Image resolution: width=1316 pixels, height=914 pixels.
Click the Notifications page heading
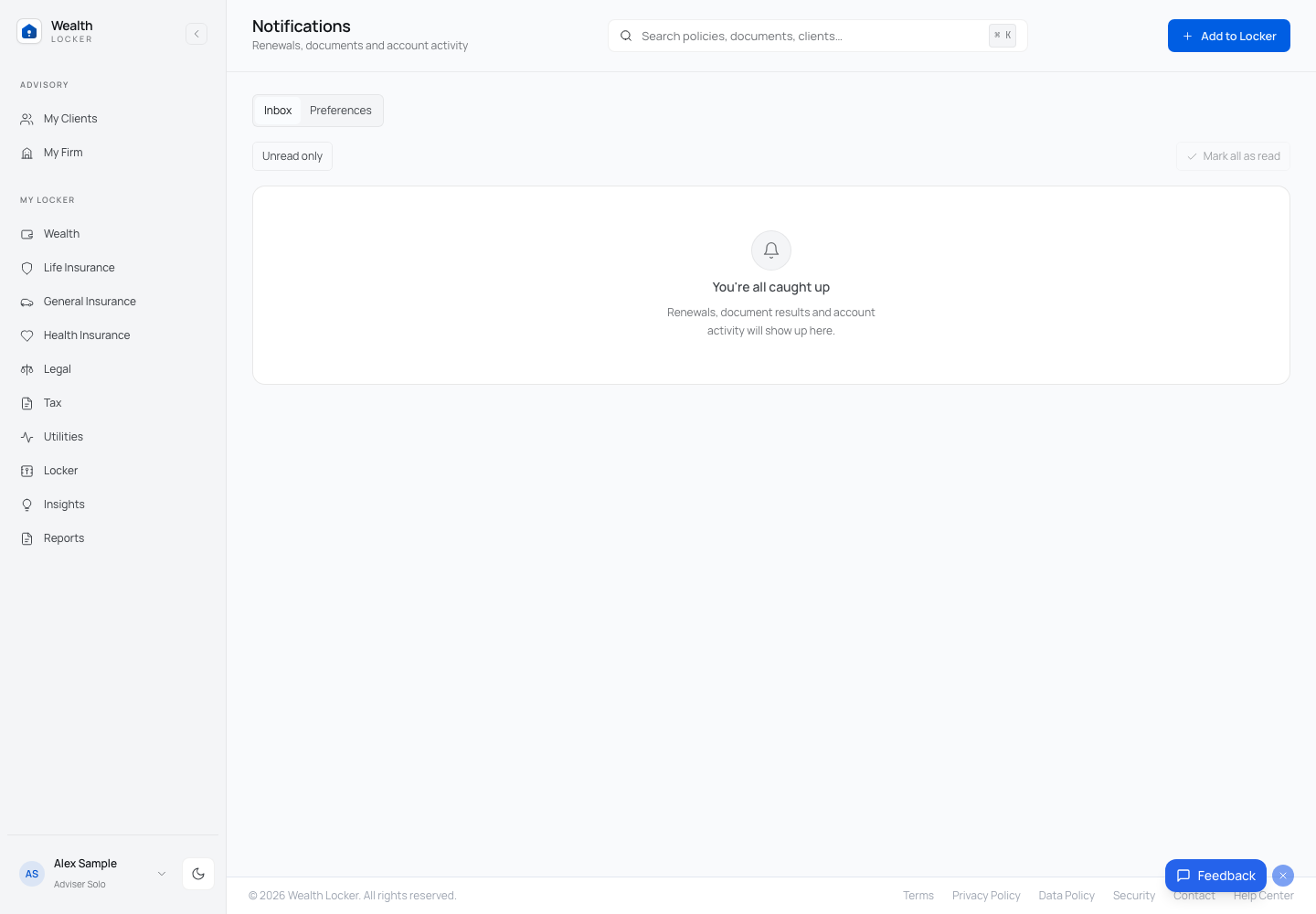pos(302,27)
